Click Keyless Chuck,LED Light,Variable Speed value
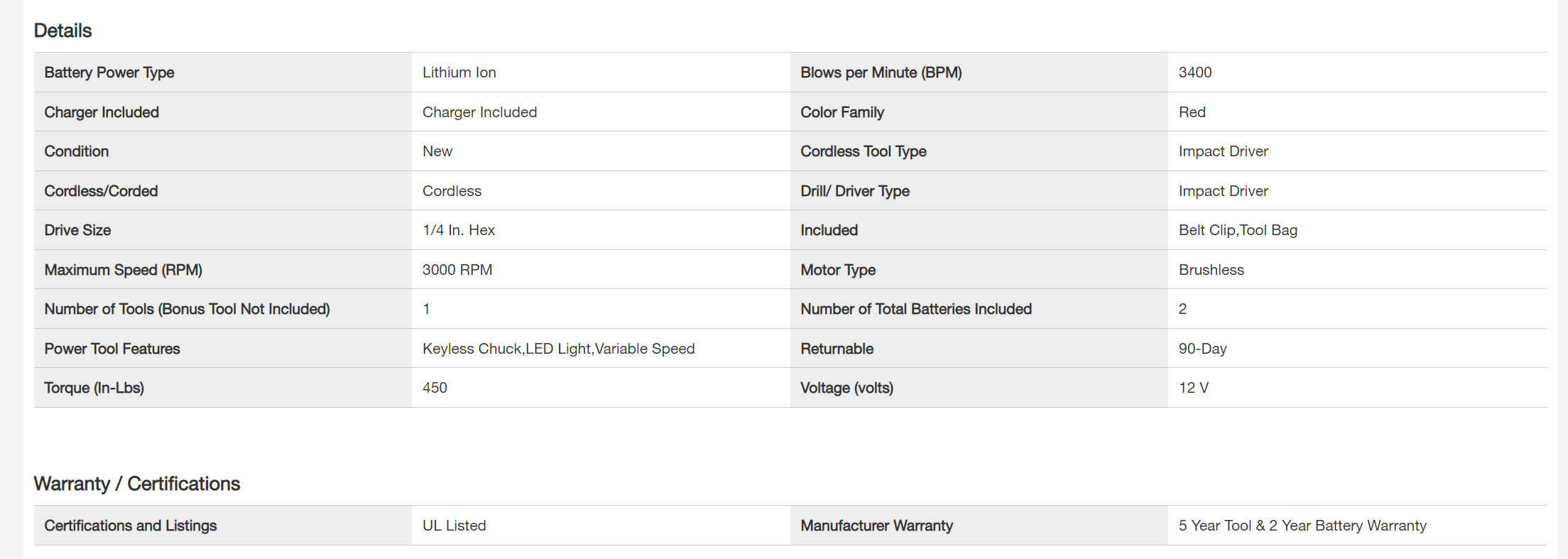Image resolution: width=1568 pixels, height=559 pixels. (558, 349)
